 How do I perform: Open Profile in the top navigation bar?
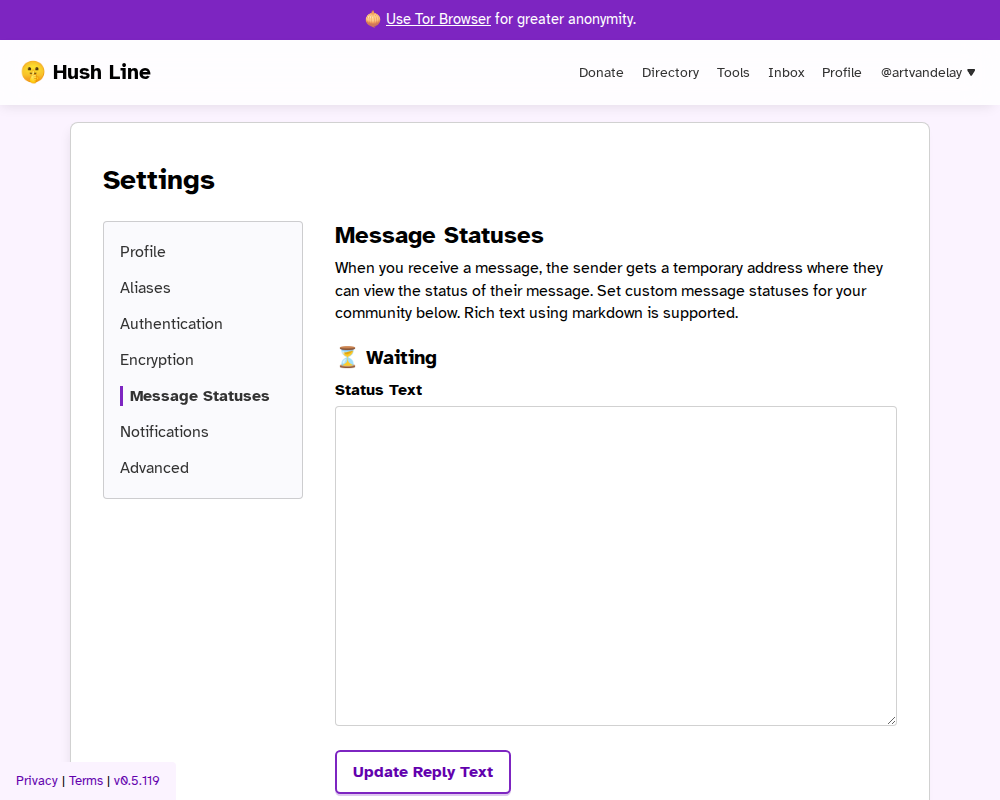(x=841, y=73)
